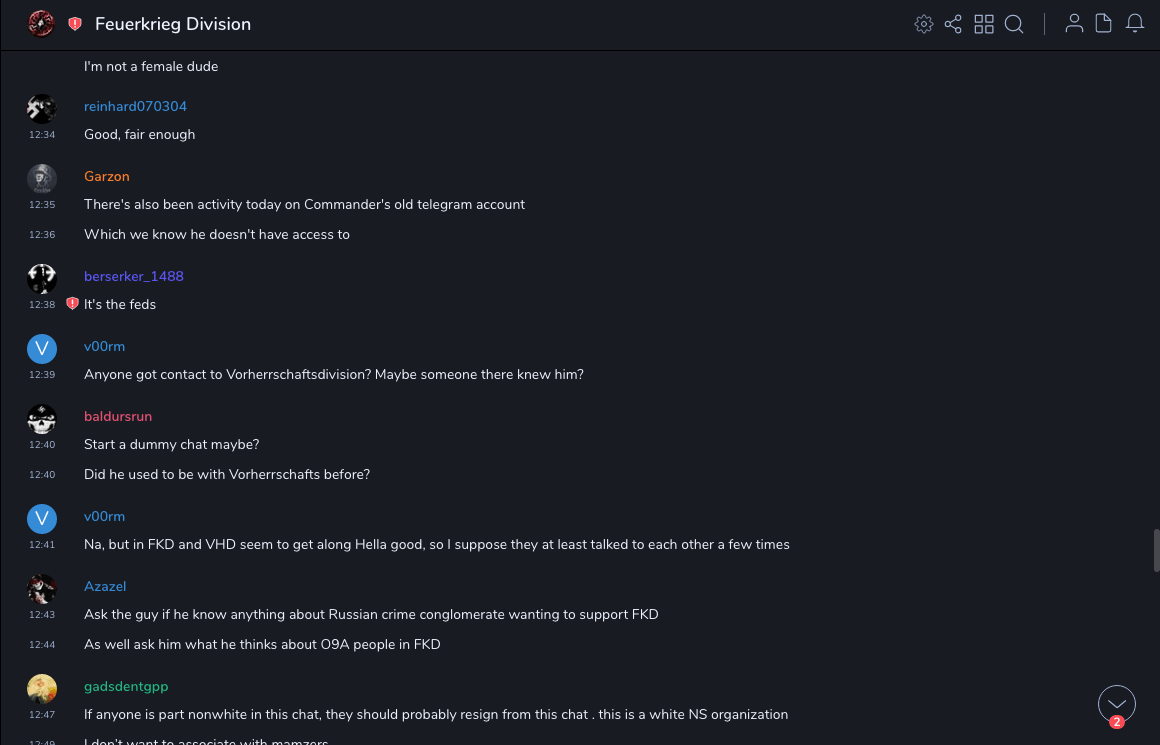Screen dimensions: 1160x745
Task: Click baldursrun's skull avatar
Action: (41, 418)
